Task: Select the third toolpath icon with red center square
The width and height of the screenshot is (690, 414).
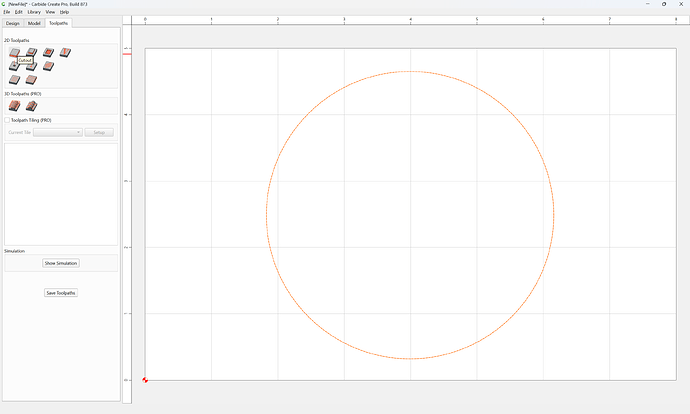Action: click(48, 53)
